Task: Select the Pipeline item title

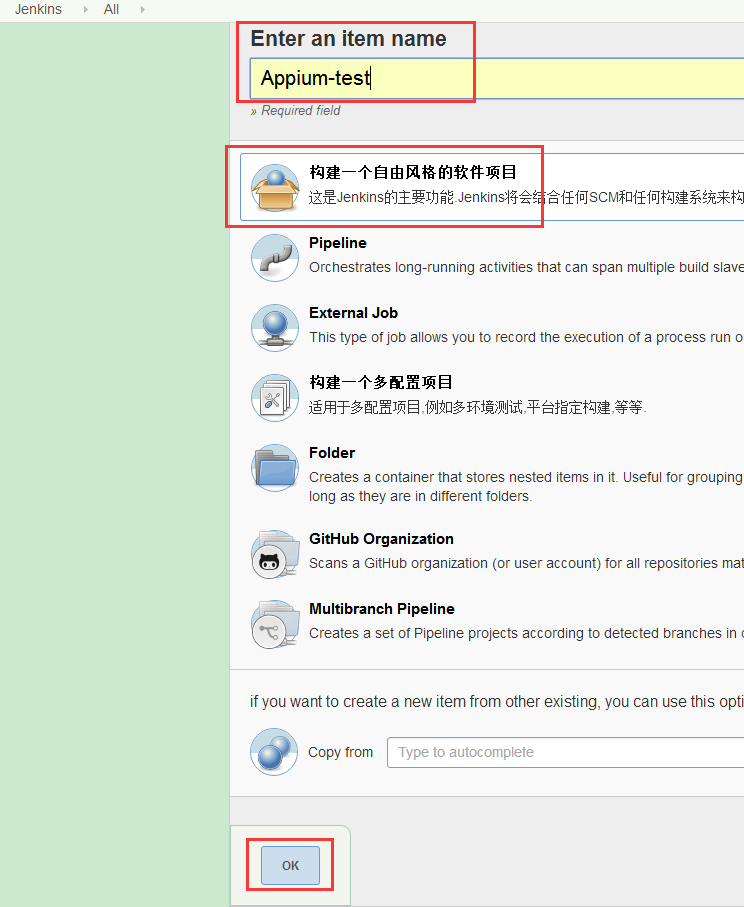Action: [338, 243]
